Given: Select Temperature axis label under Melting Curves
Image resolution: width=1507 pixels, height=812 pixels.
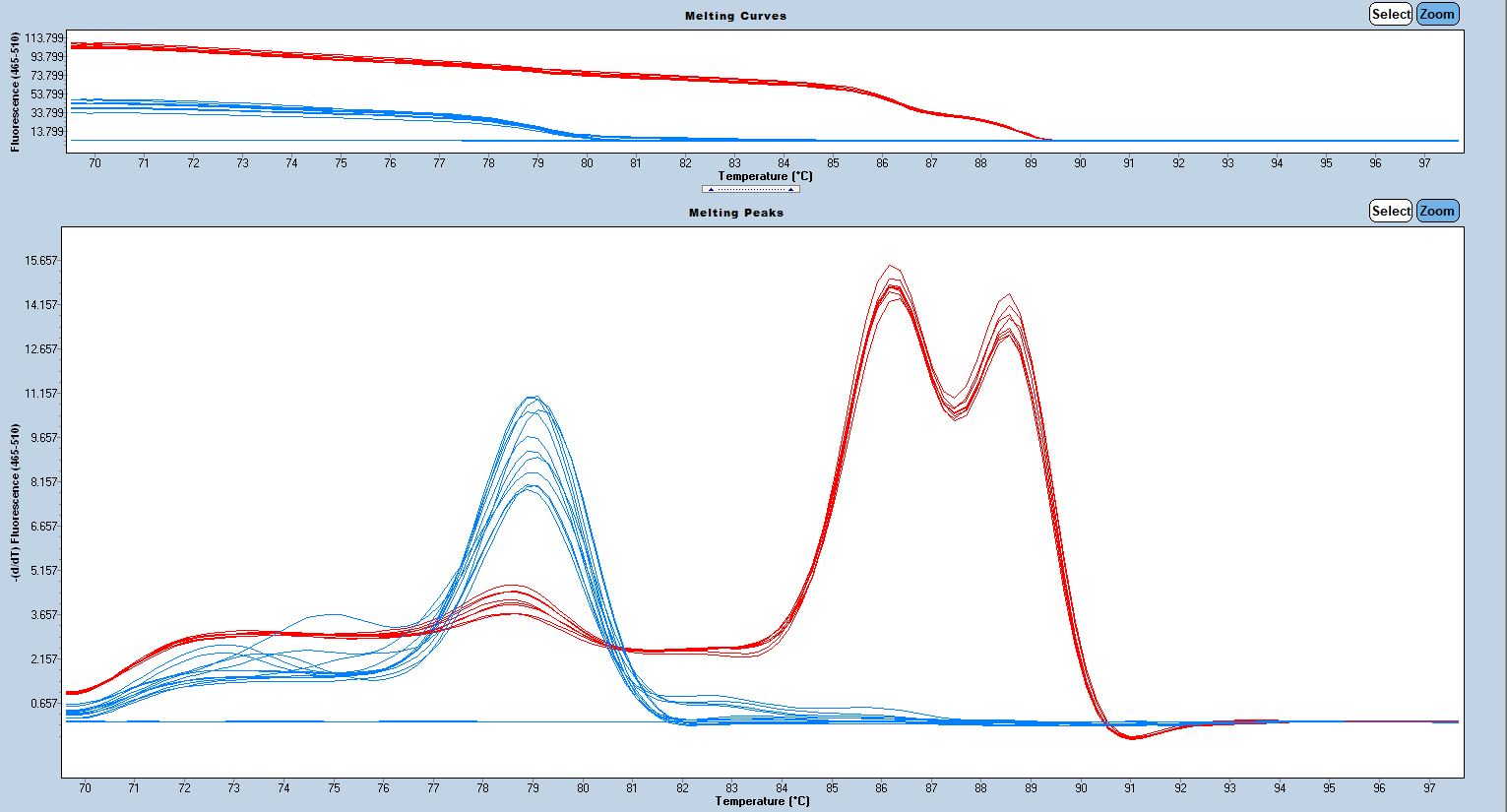Looking at the screenshot, I should pos(765,176).
